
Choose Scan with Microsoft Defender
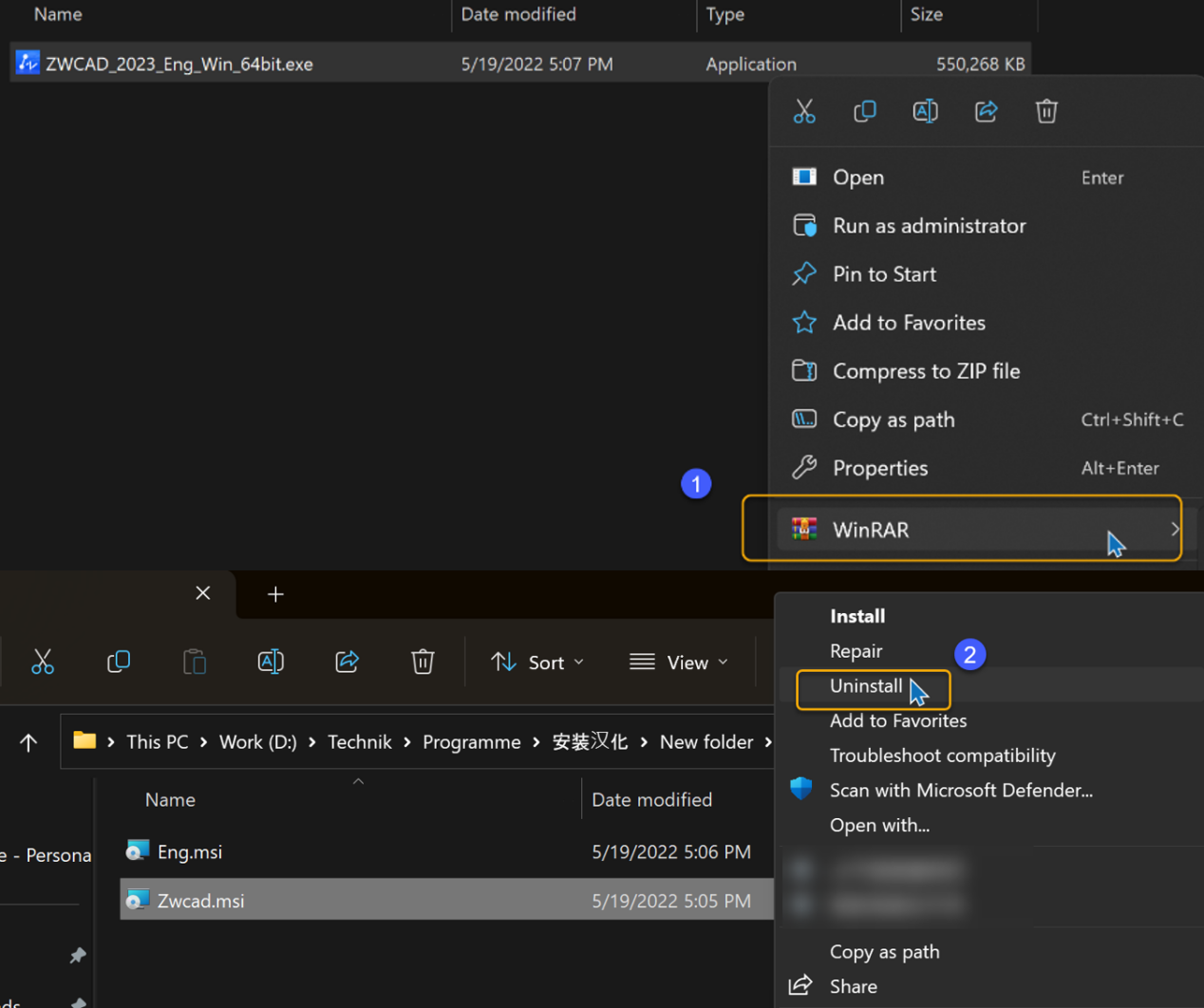961,791
